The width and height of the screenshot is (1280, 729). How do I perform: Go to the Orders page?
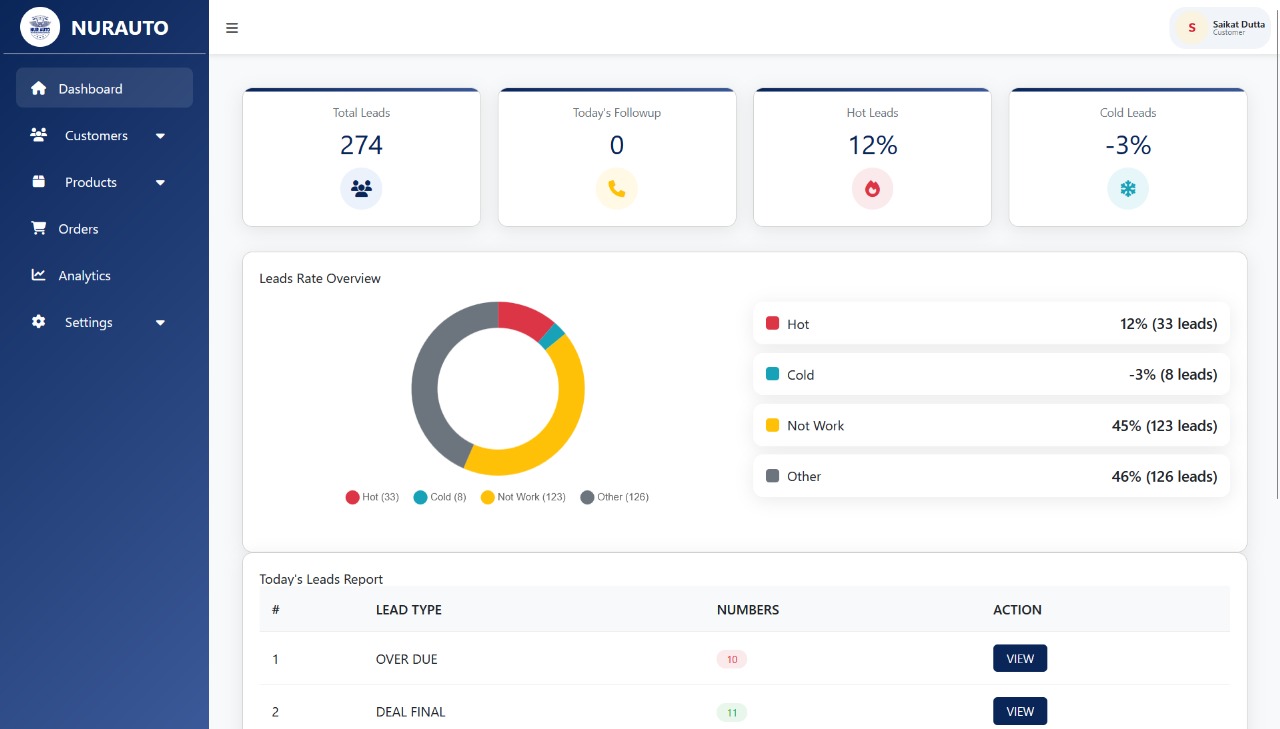coord(104,228)
